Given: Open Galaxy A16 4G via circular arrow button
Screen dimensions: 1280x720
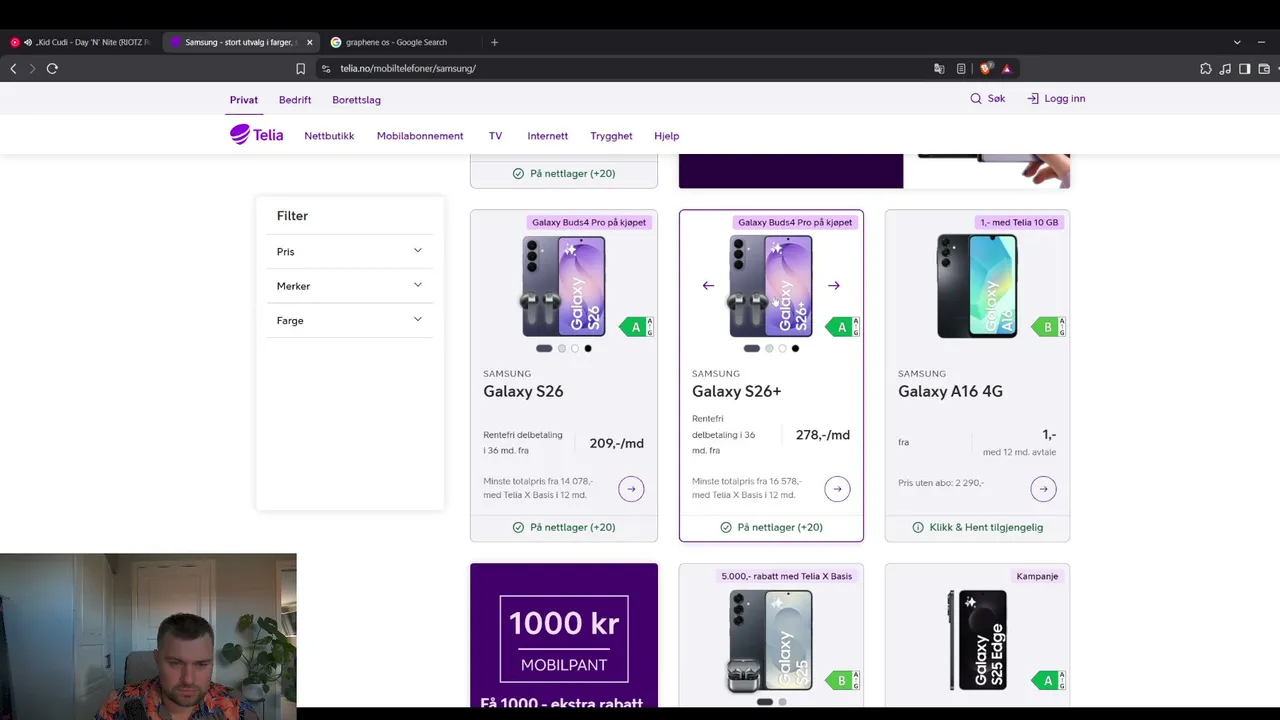Looking at the screenshot, I should tap(1043, 489).
